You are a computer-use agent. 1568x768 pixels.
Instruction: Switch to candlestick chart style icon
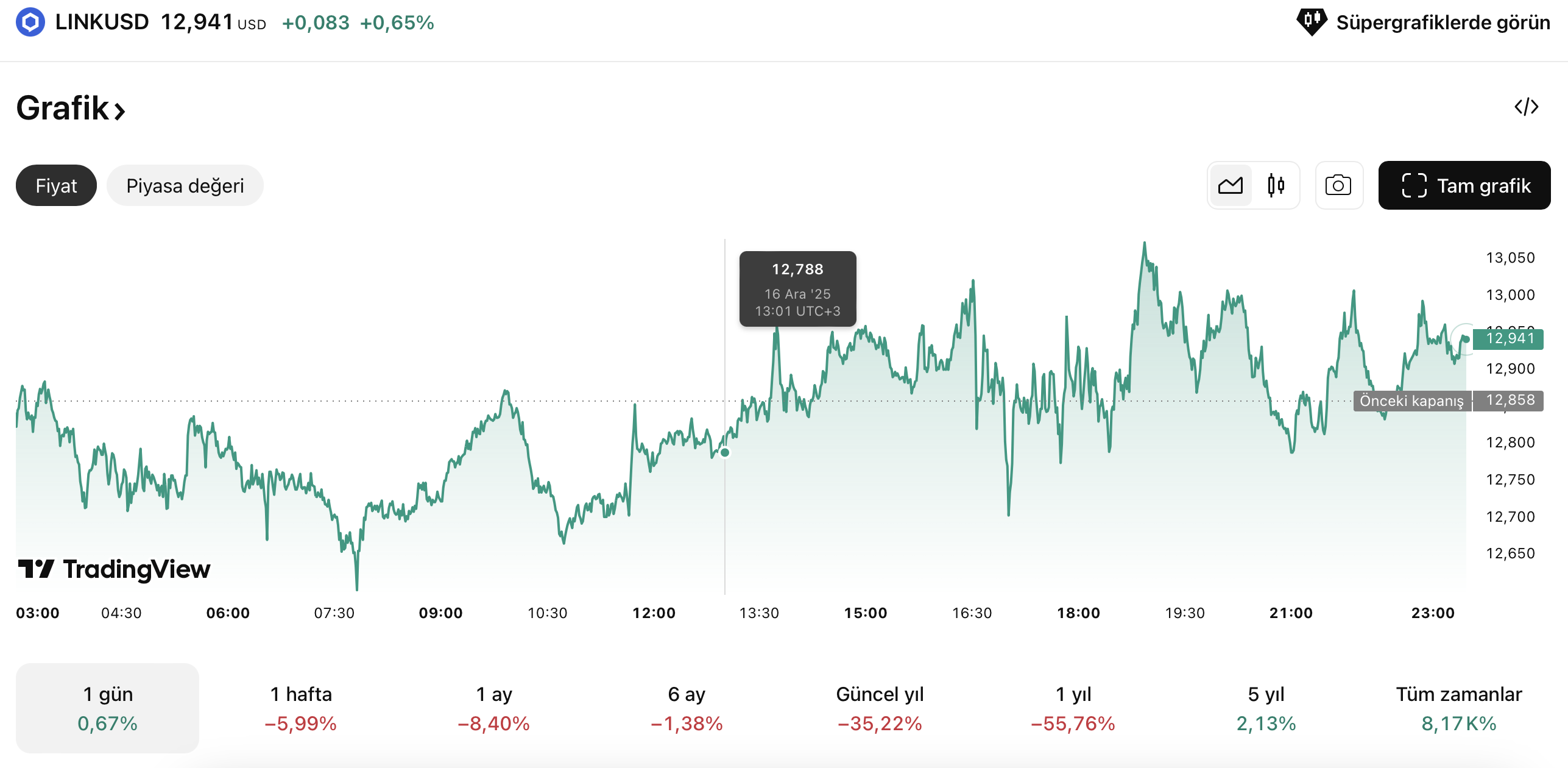click(1276, 185)
